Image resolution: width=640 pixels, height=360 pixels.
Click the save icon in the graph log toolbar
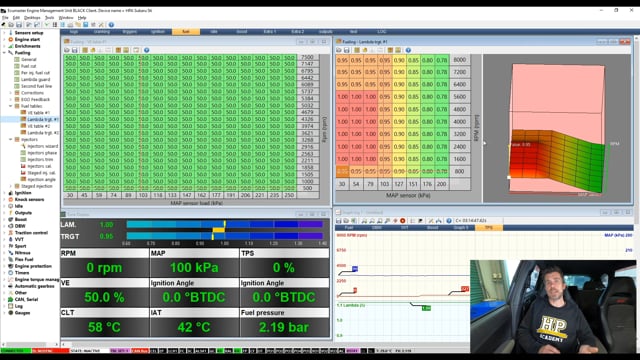339,221
